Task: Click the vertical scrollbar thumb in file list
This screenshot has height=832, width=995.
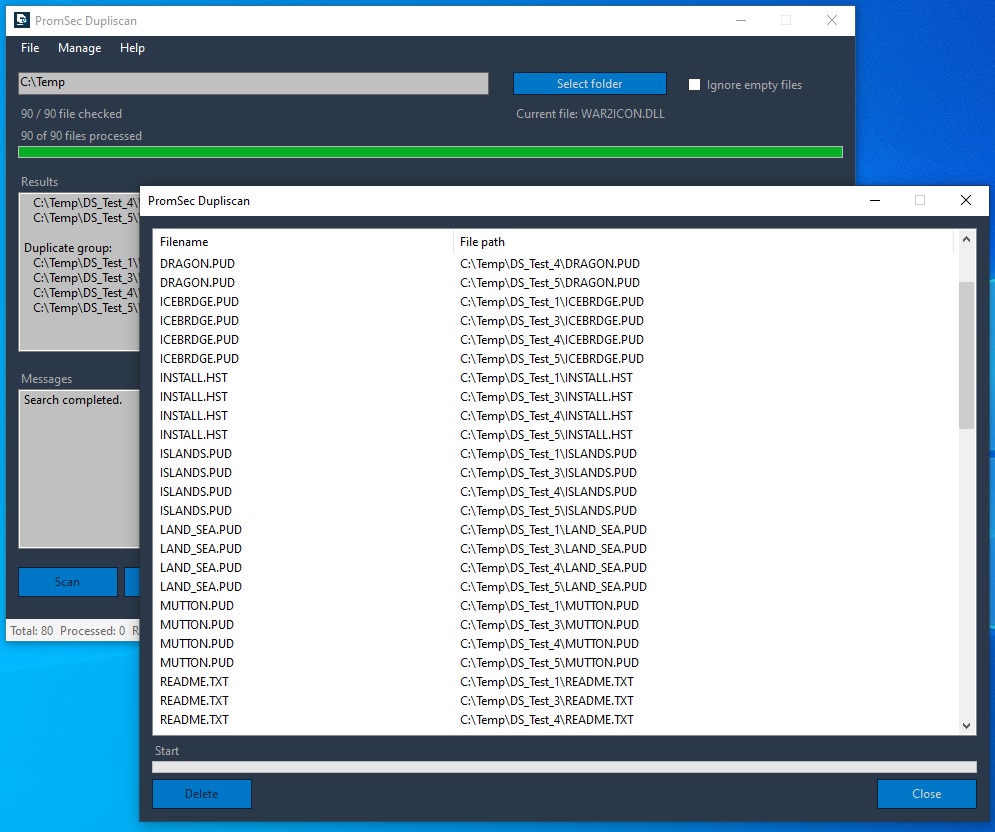Action: (966, 355)
